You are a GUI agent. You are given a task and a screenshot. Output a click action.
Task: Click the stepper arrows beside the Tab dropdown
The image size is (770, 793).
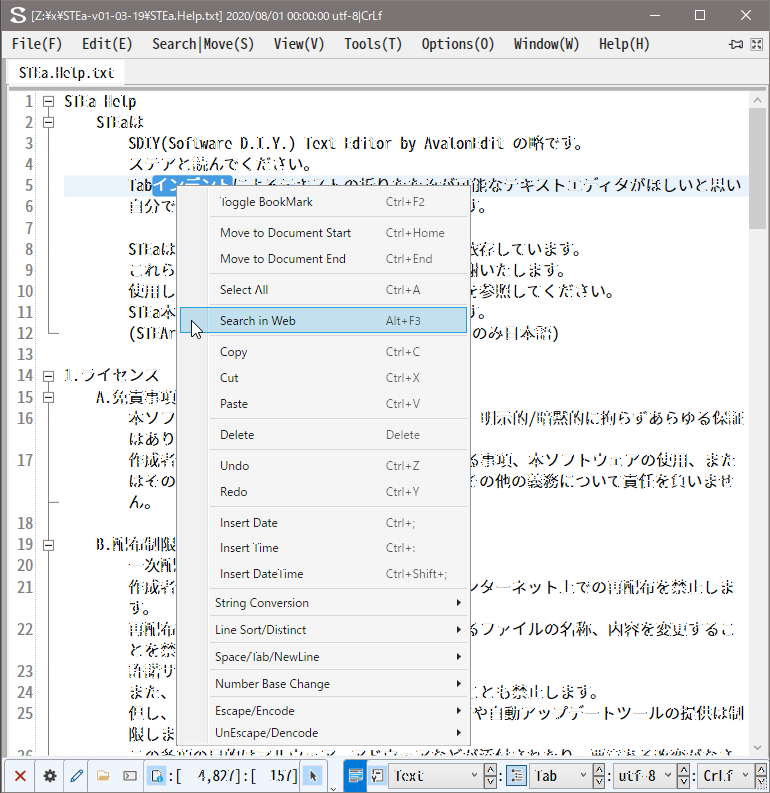(x=599, y=775)
